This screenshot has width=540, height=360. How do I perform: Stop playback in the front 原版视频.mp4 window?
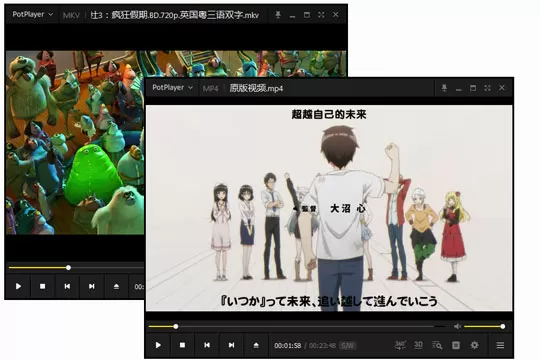[x=183, y=345]
